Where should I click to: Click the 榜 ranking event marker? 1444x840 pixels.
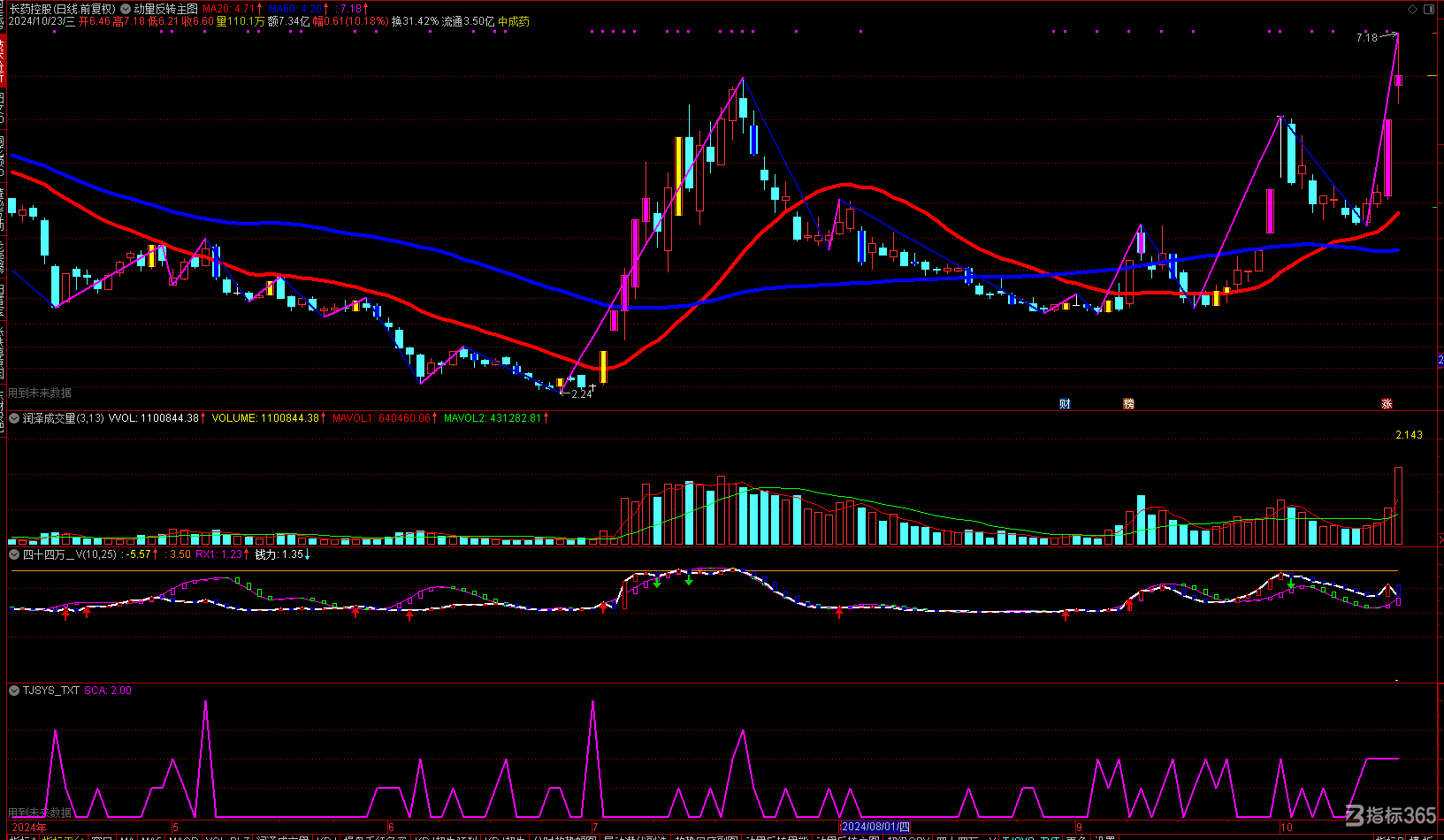point(1128,404)
